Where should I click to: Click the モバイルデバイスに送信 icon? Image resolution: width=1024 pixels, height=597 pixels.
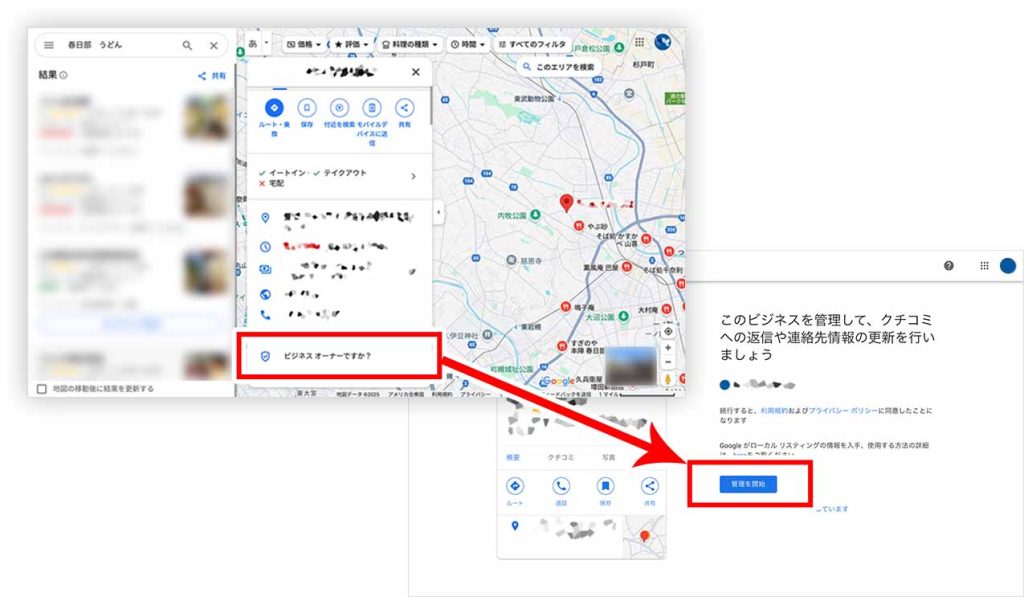click(x=372, y=108)
